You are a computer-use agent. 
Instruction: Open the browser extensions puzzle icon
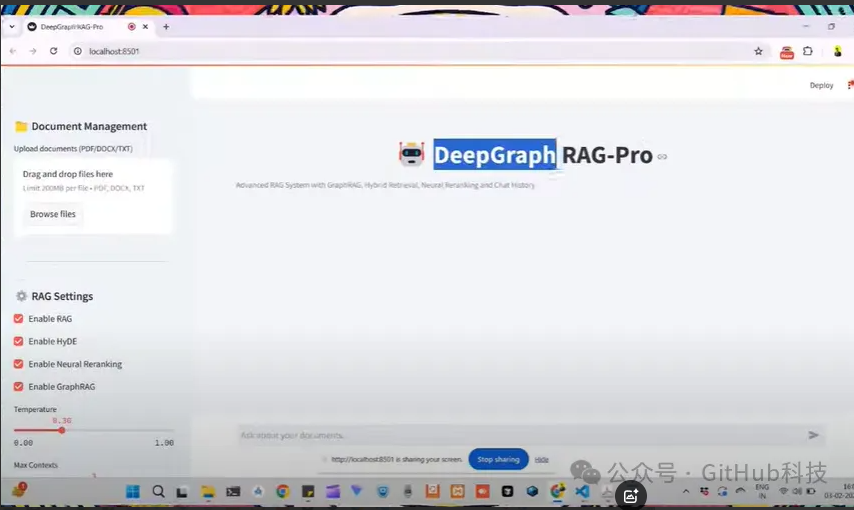click(808, 51)
